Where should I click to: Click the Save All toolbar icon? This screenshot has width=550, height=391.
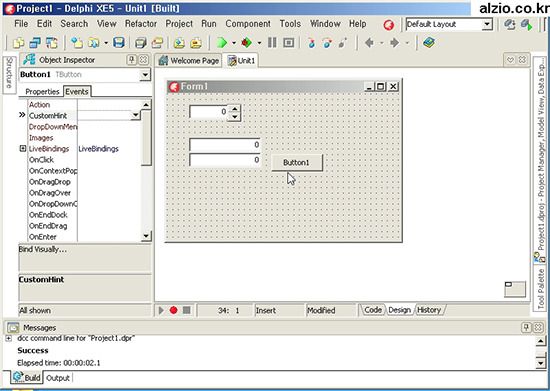(141, 43)
